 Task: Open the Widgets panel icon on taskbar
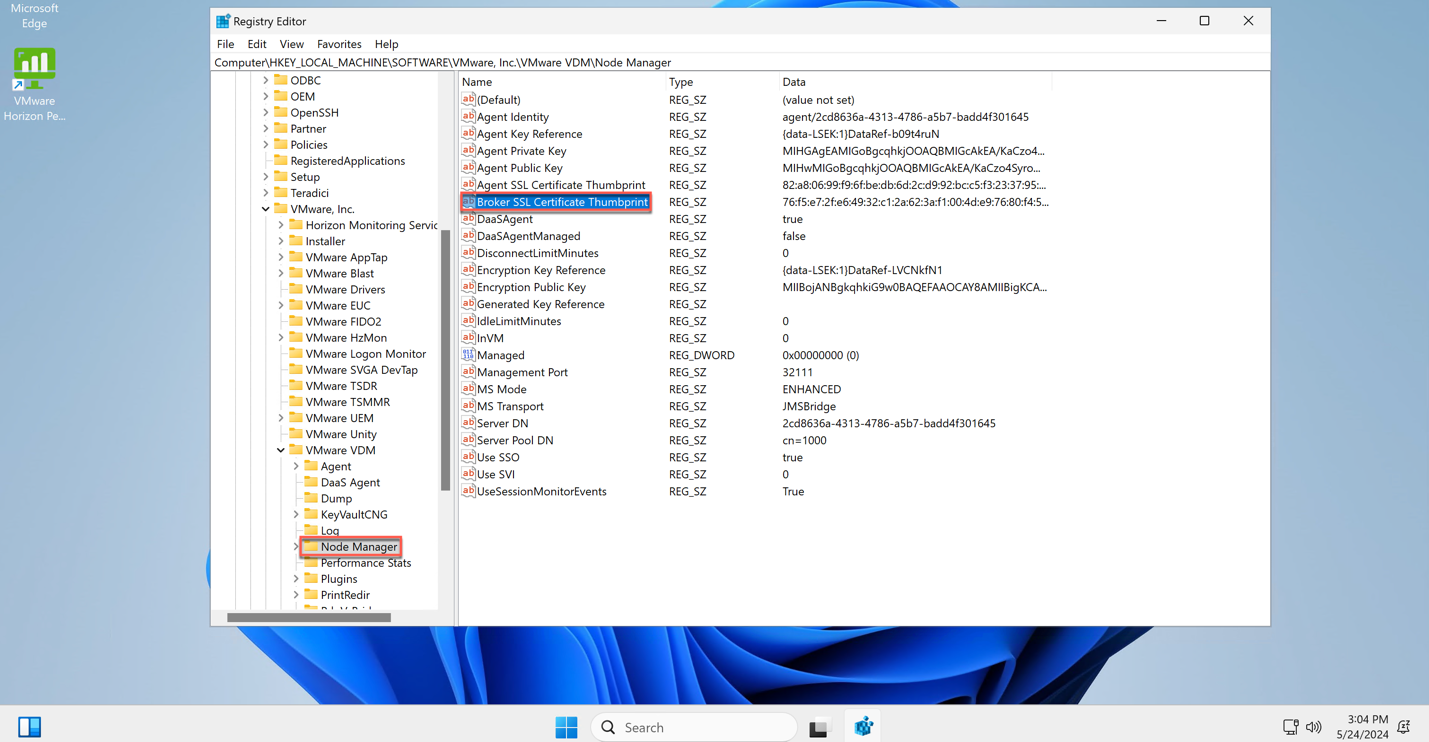[30, 727]
